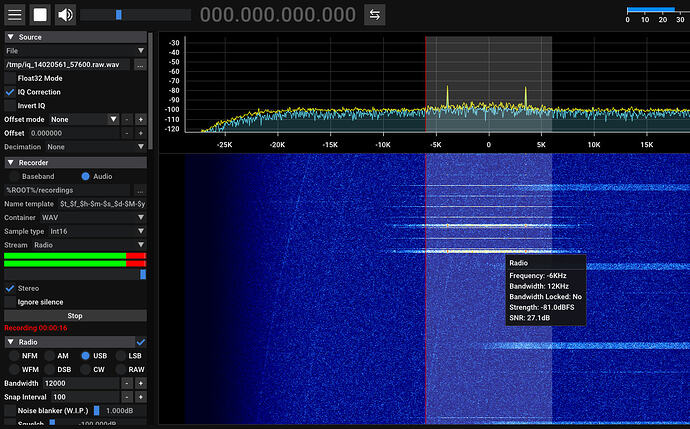Enable Float32 Mode checkbox
Viewport: 690px width, 429px height.
pos(10,78)
